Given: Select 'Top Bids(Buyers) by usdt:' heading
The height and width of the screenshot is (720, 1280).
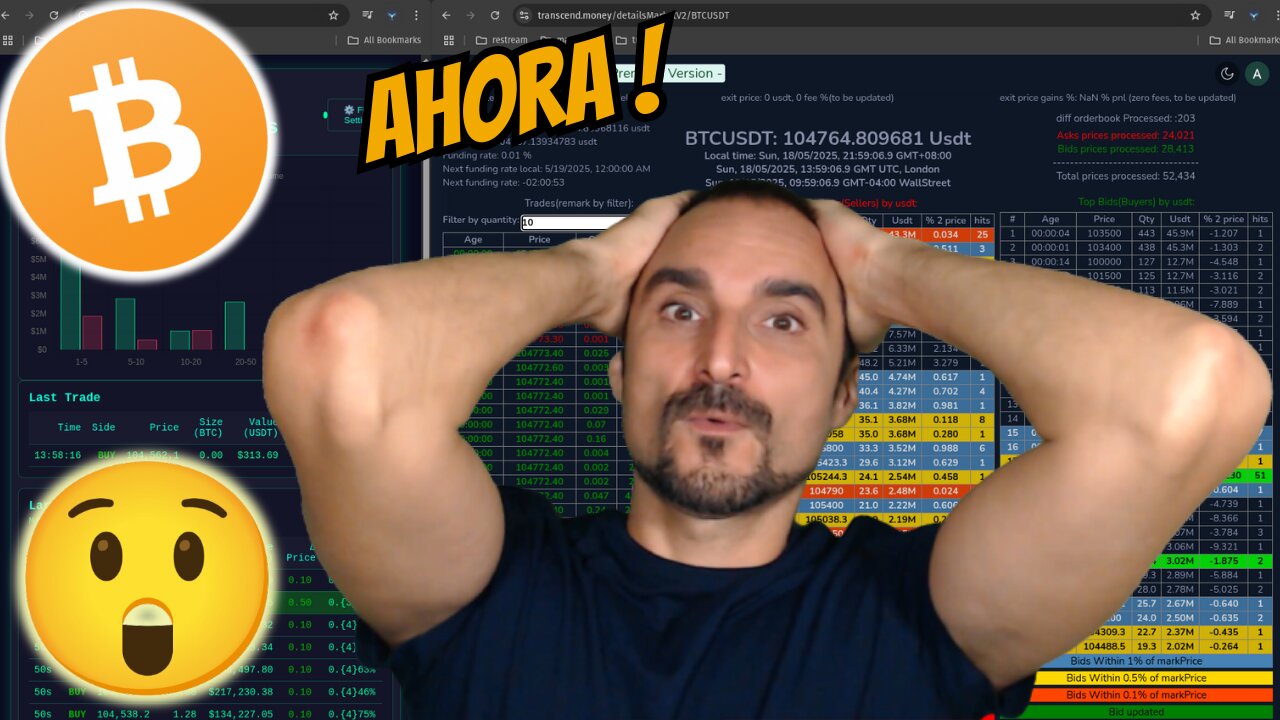Looking at the screenshot, I should (x=1136, y=202).
